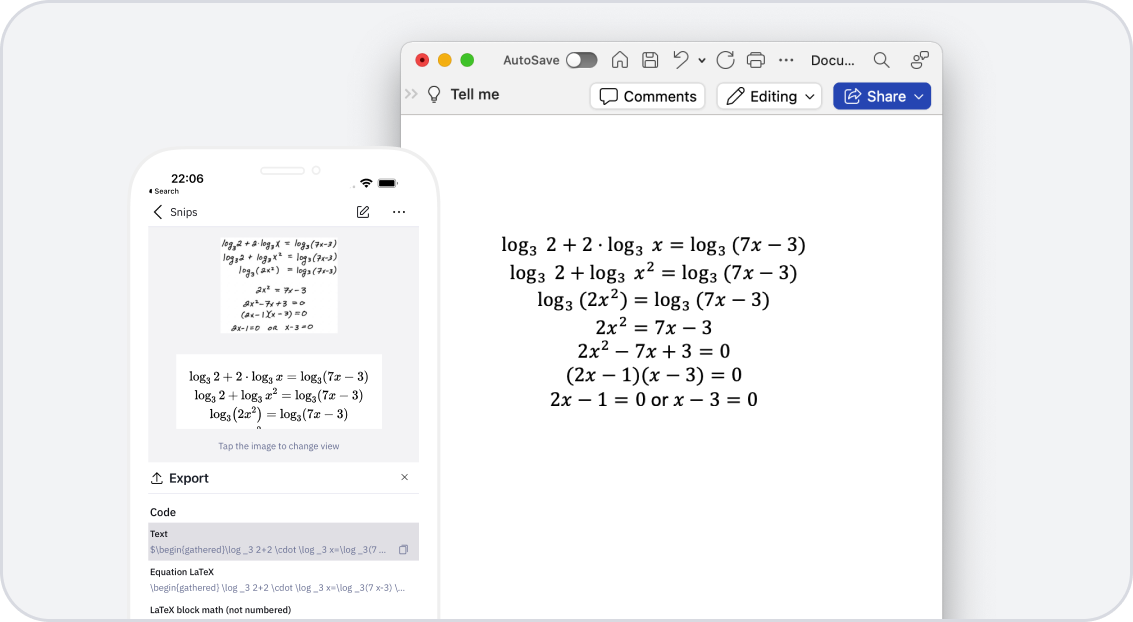Open the toolbar overflow ellipsis menu
Screen dimensions: 1133x622
coord(786,60)
